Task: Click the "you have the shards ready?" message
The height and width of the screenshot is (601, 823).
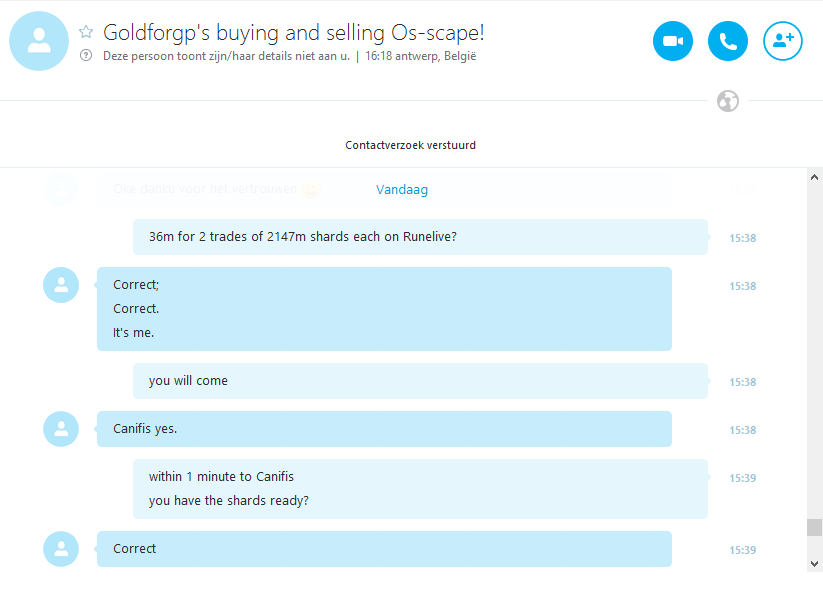Action: pyautogui.click(x=229, y=501)
